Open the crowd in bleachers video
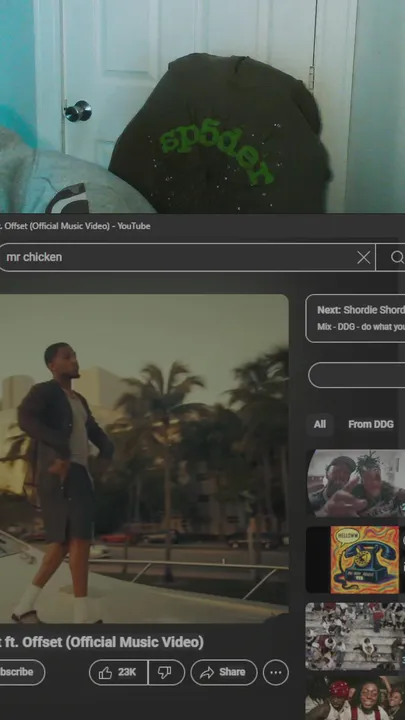The width and height of the screenshot is (405, 720). click(356, 636)
